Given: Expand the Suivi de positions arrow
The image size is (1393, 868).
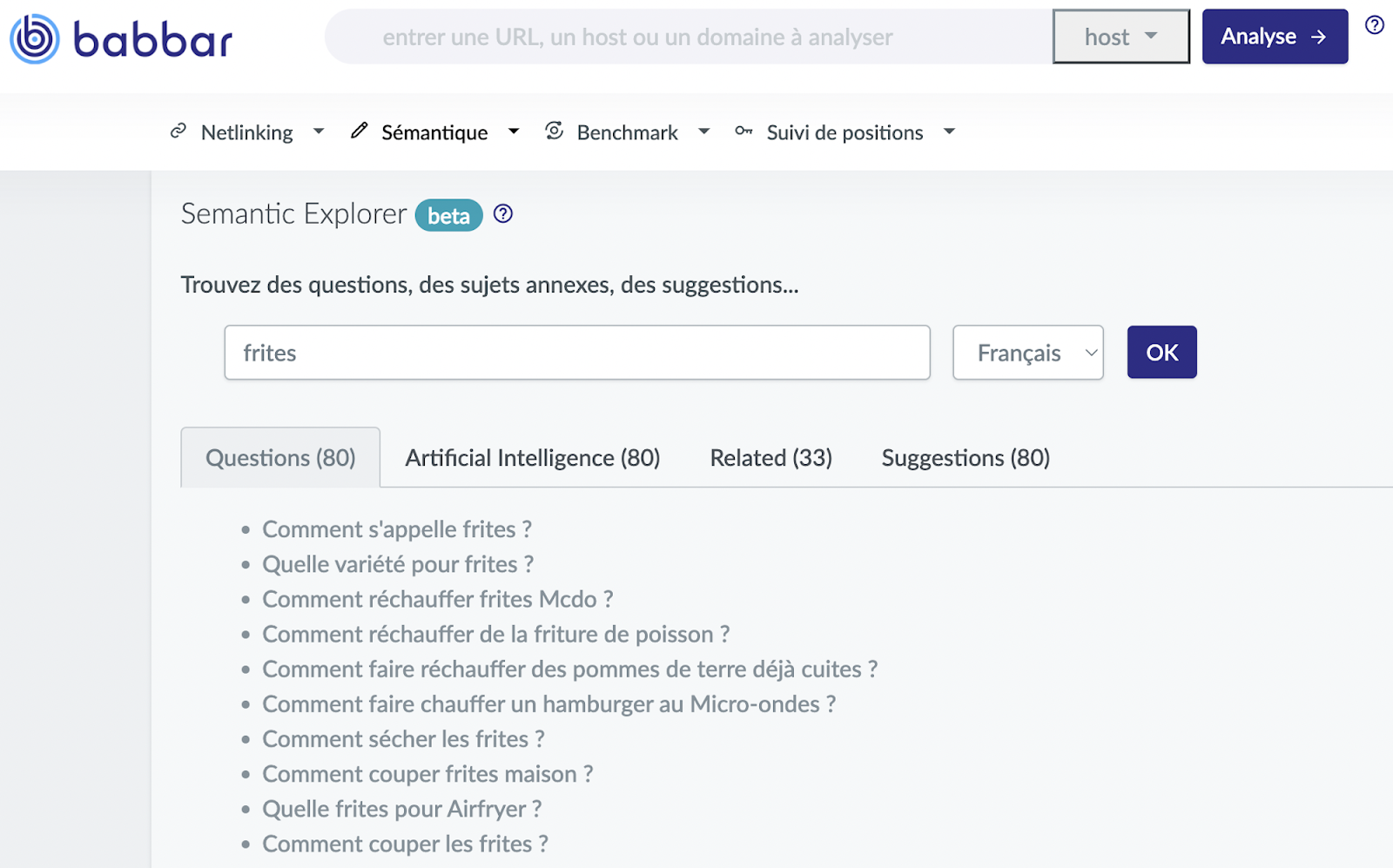Looking at the screenshot, I should (950, 131).
